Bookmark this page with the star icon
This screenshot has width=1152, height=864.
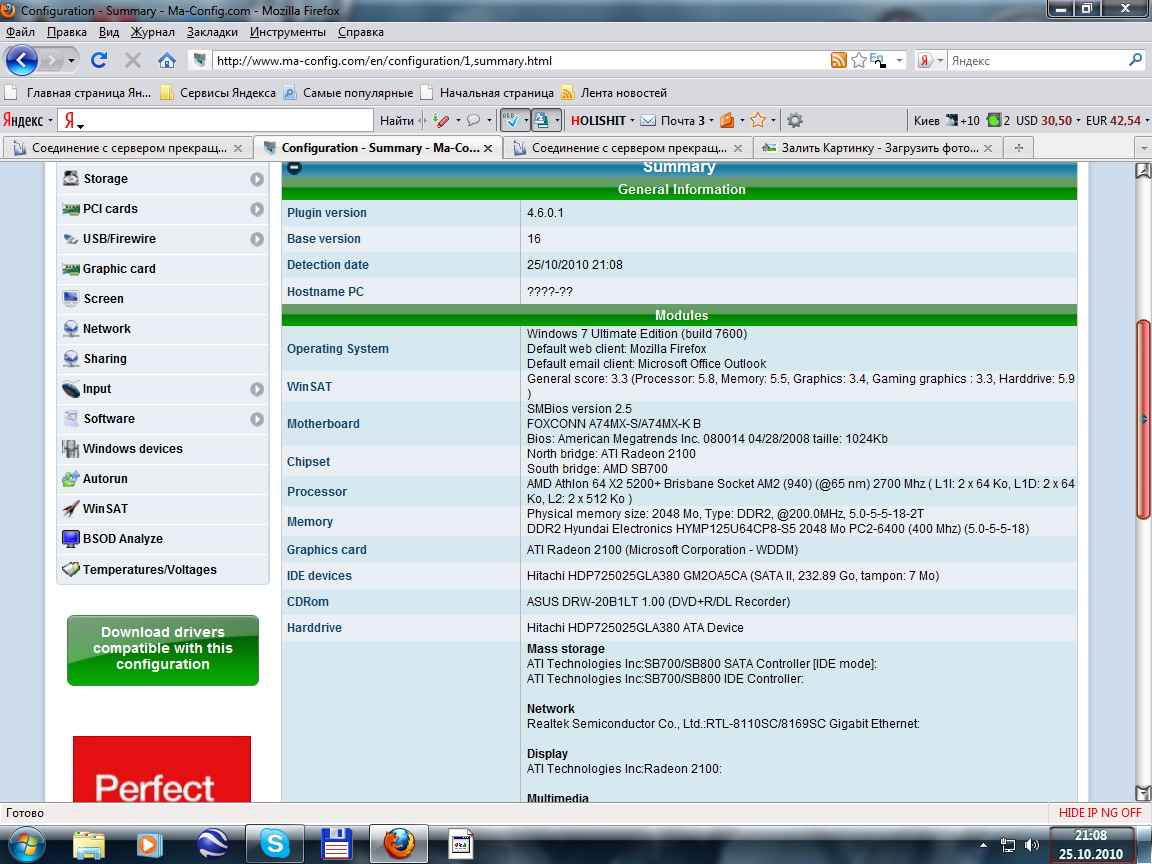[x=858, y=60]
